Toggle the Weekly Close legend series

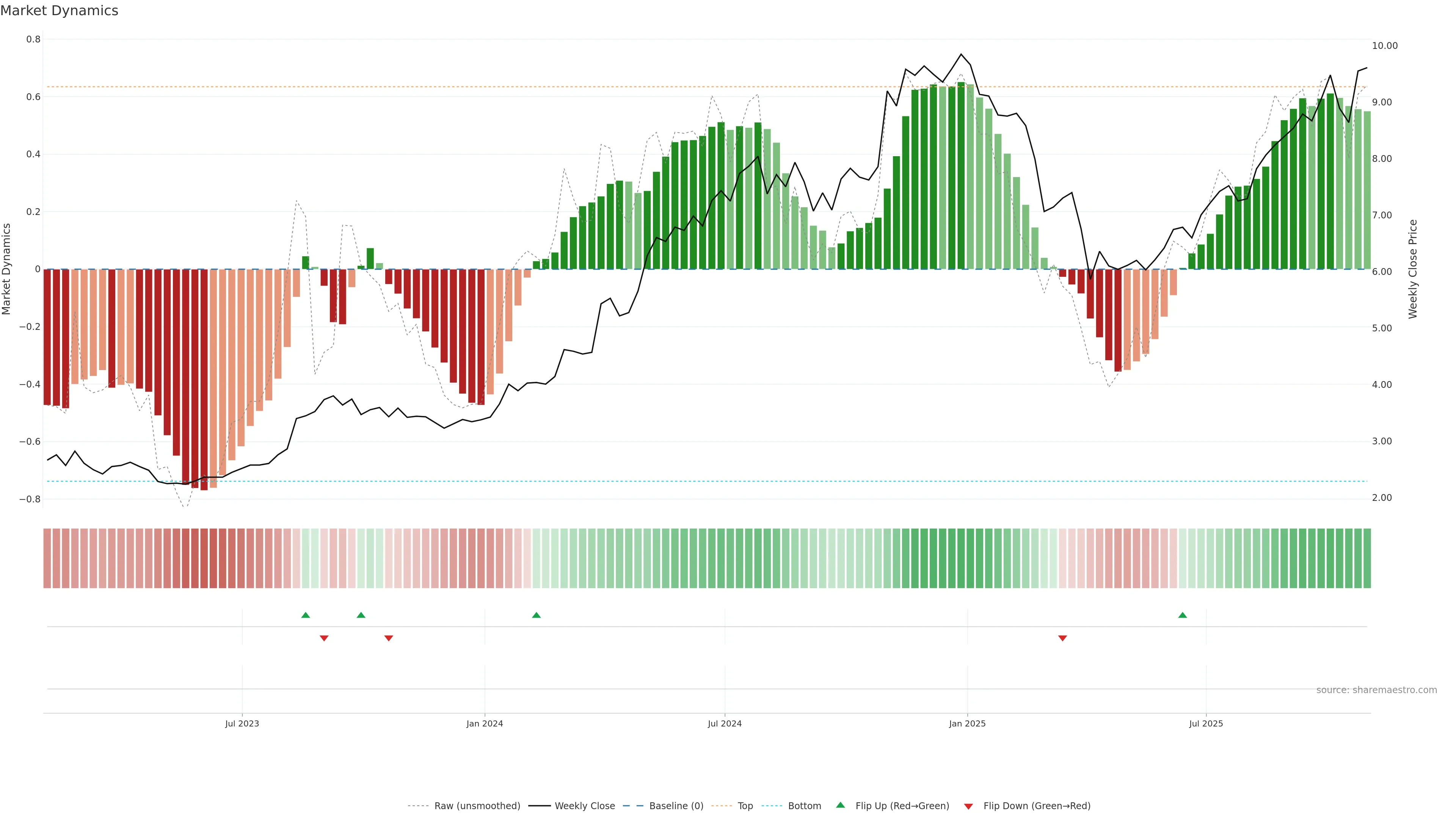pyautogui.click(x=584, y=806)
